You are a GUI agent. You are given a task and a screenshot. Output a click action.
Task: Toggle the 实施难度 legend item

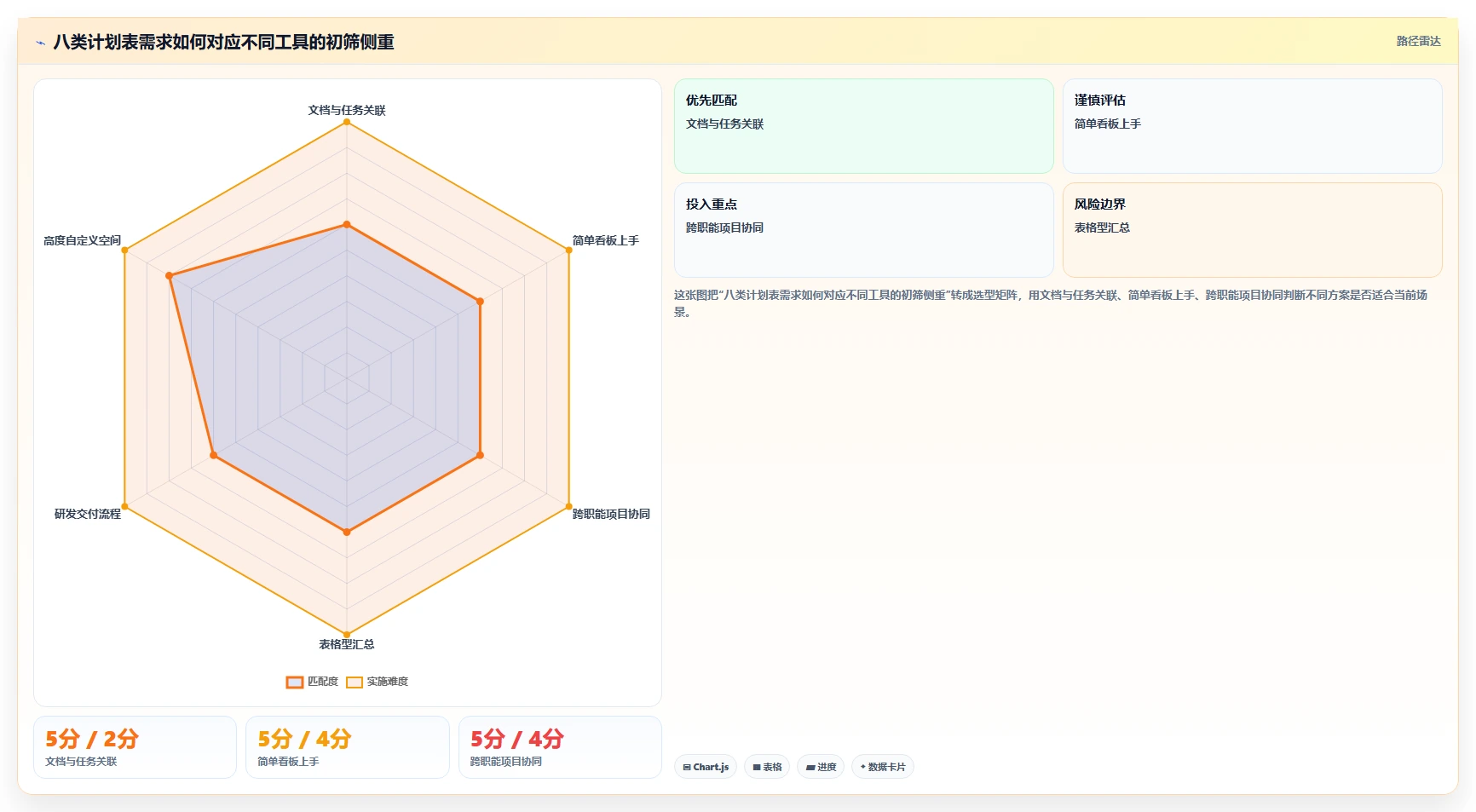(x=378, y=682)
